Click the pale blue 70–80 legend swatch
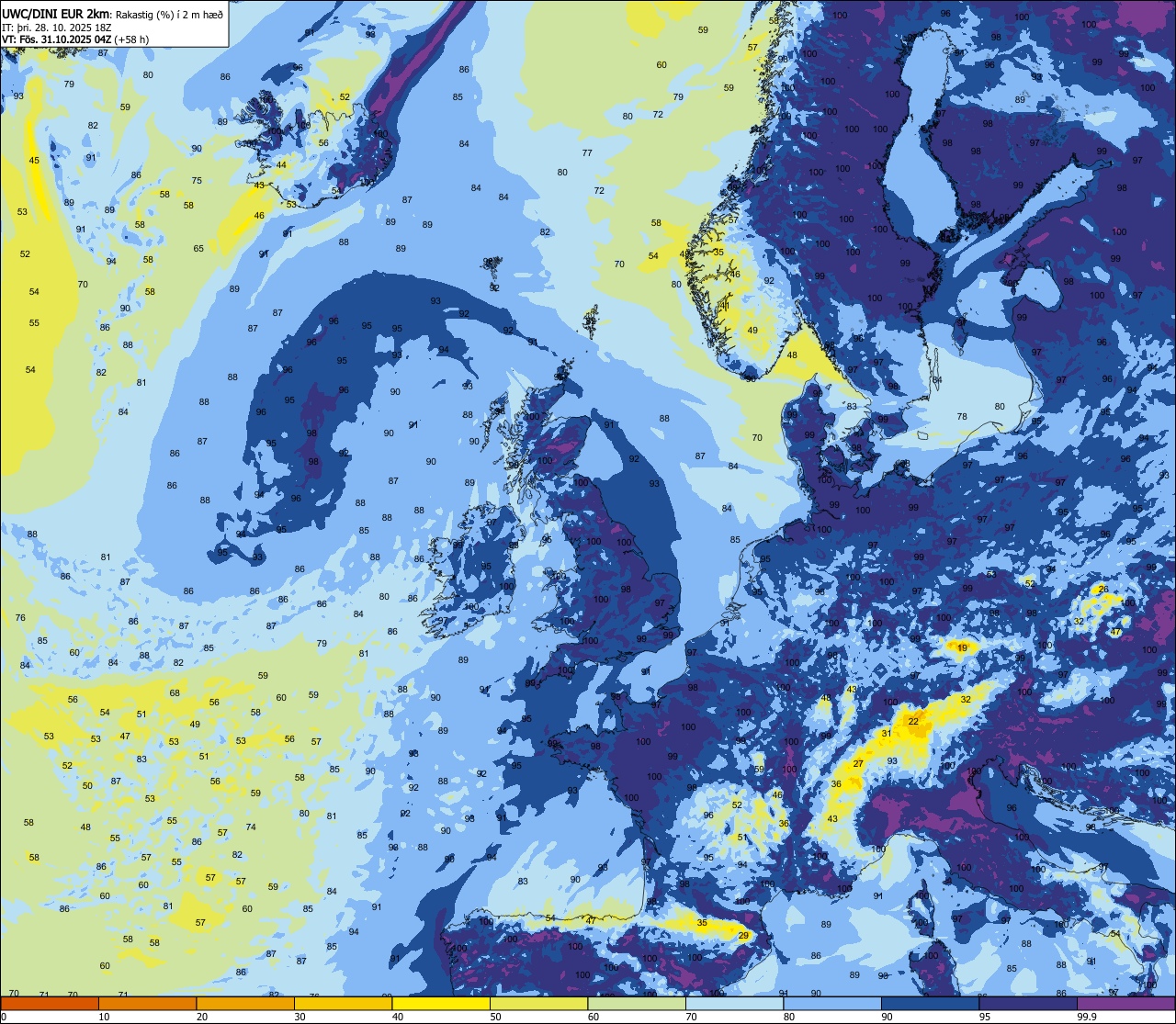 [x=734, y=1003]
